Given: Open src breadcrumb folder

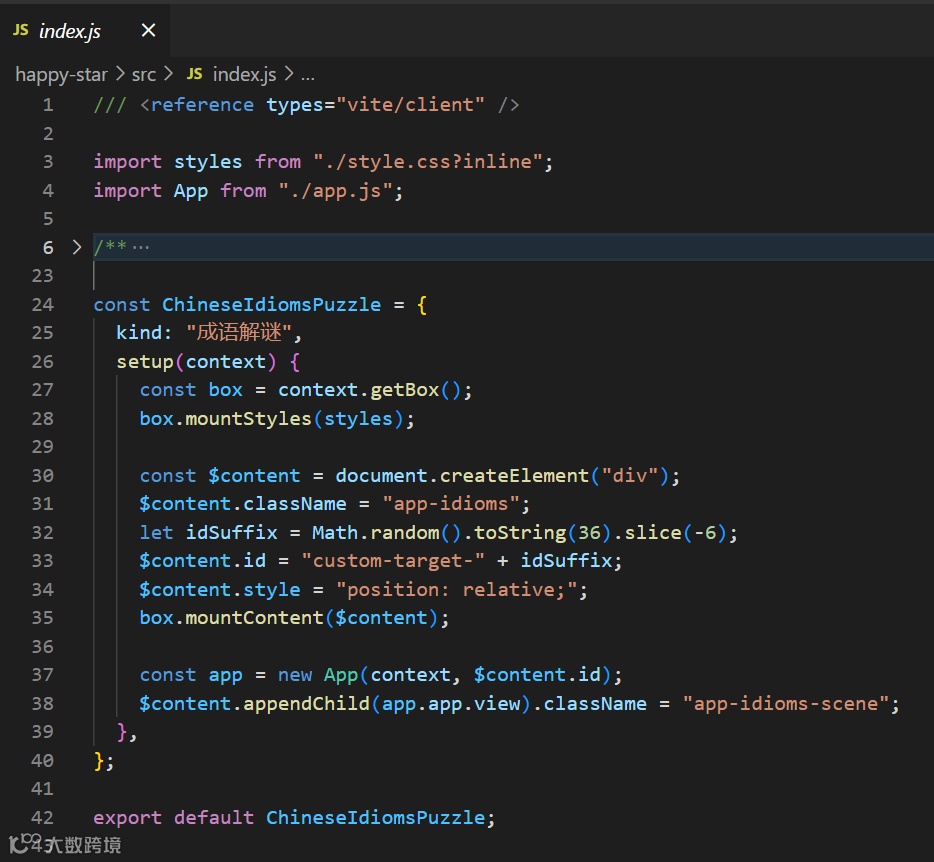Looking at the screenshot, I should (144, 74).
